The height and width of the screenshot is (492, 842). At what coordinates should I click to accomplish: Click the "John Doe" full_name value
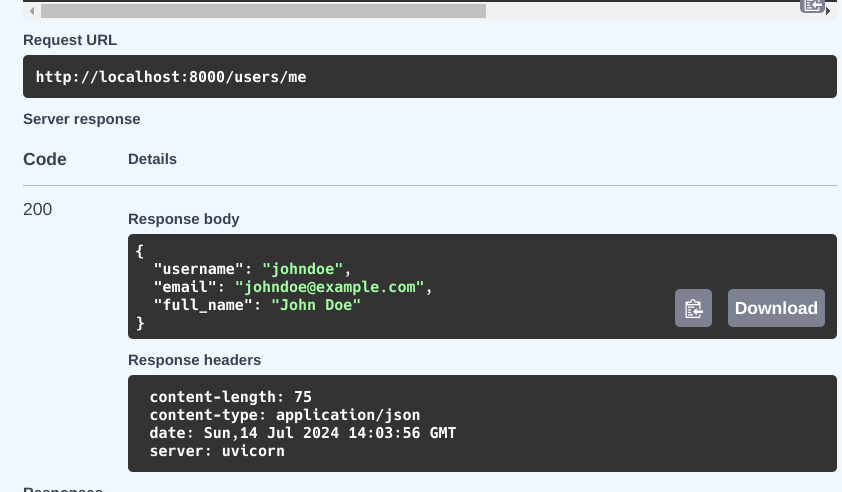316,305
